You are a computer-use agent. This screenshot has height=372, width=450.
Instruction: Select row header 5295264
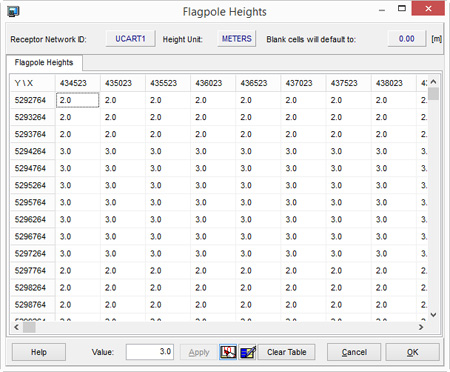coord(33,185)
